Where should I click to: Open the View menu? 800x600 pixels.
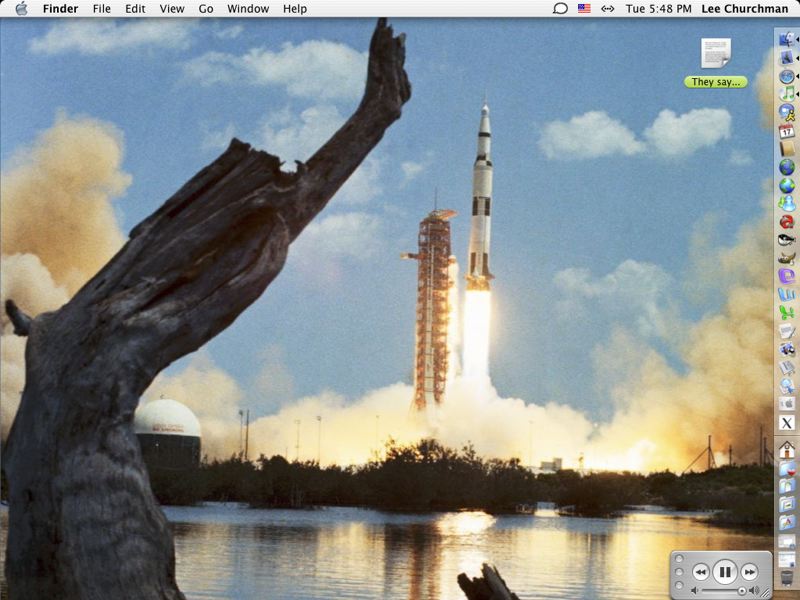tap(172, 9)
